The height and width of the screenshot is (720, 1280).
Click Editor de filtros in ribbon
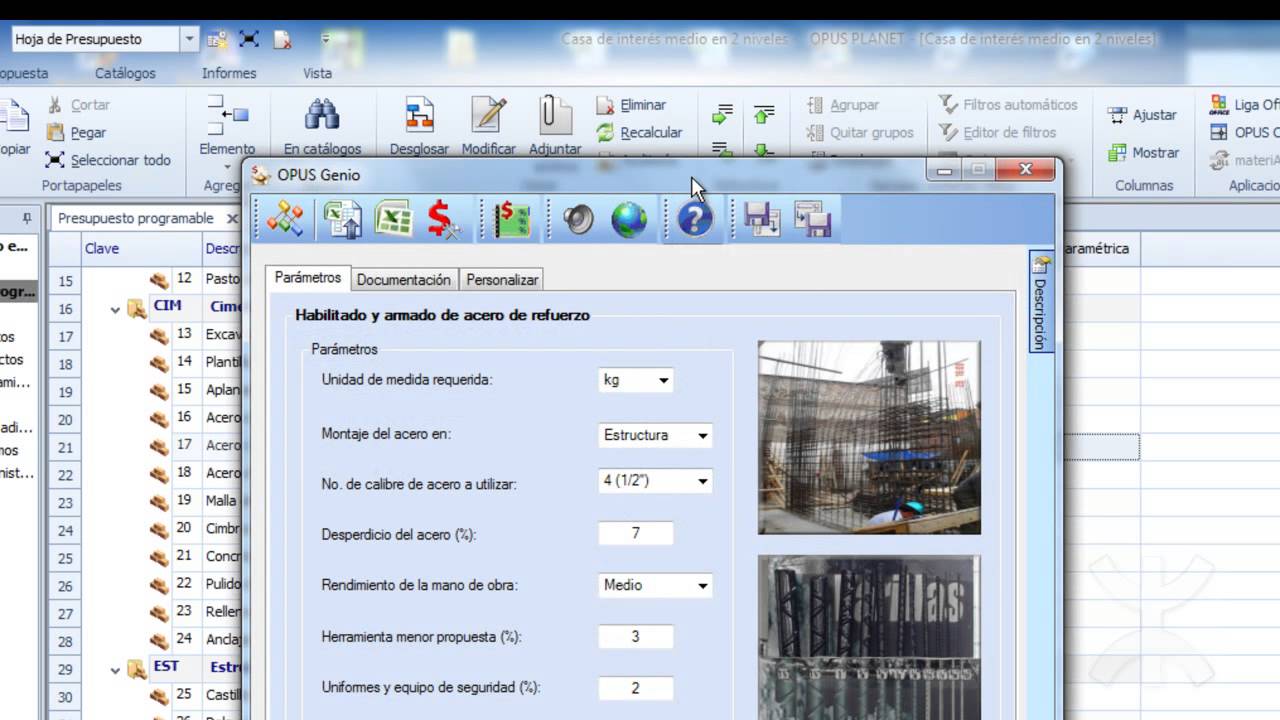pos(997,132)
